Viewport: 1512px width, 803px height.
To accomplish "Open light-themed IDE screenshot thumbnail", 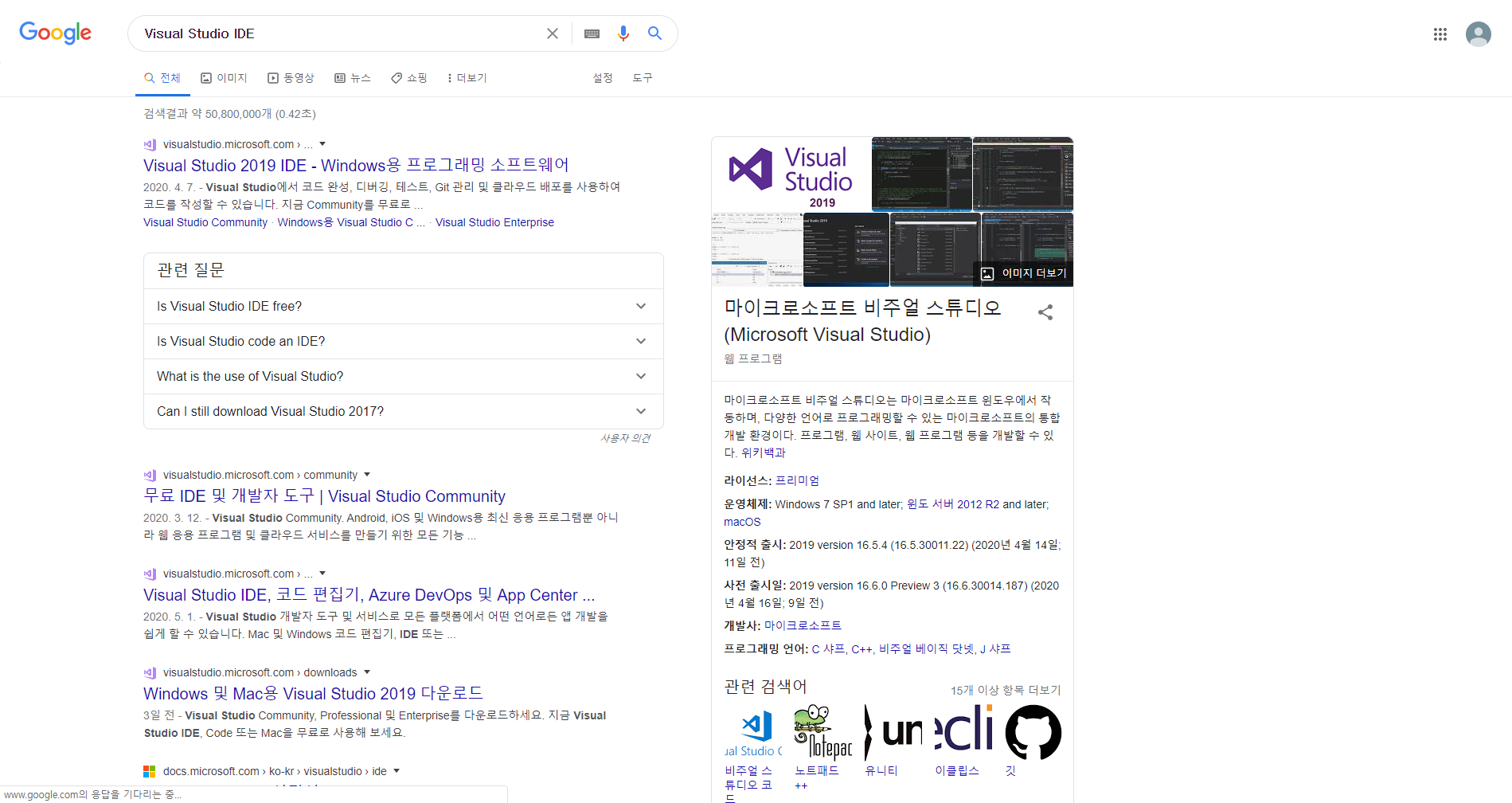I will (x=756, y=249).
